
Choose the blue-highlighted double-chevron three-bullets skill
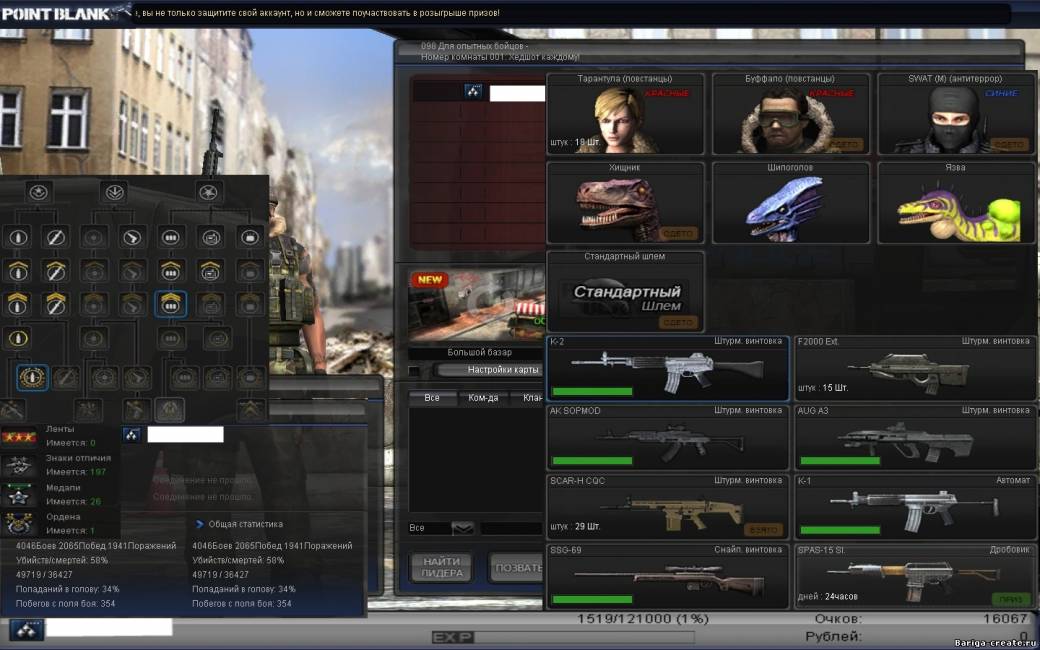[171, 304]
